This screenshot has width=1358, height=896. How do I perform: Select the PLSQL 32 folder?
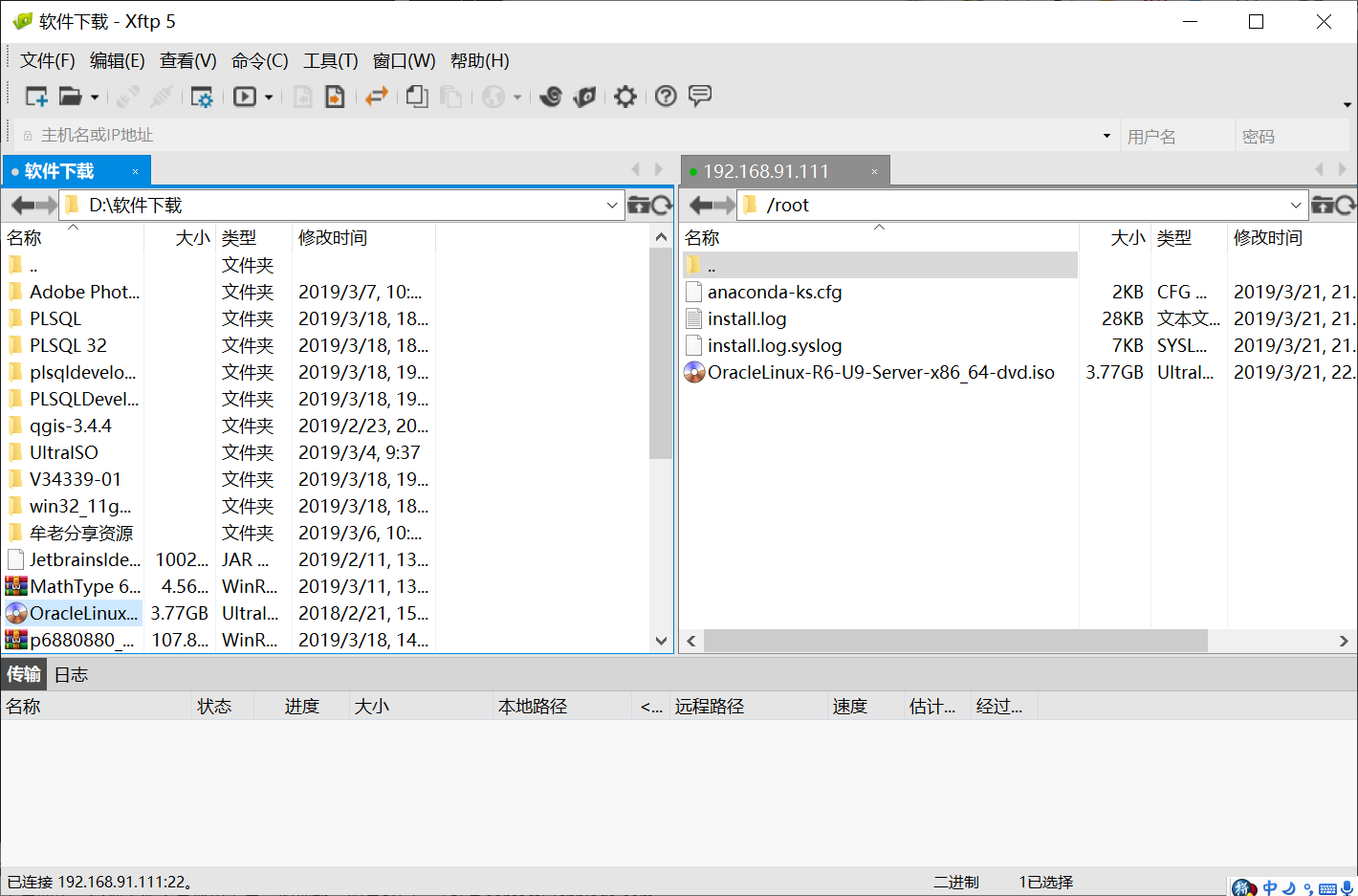[x=68, y=345]
